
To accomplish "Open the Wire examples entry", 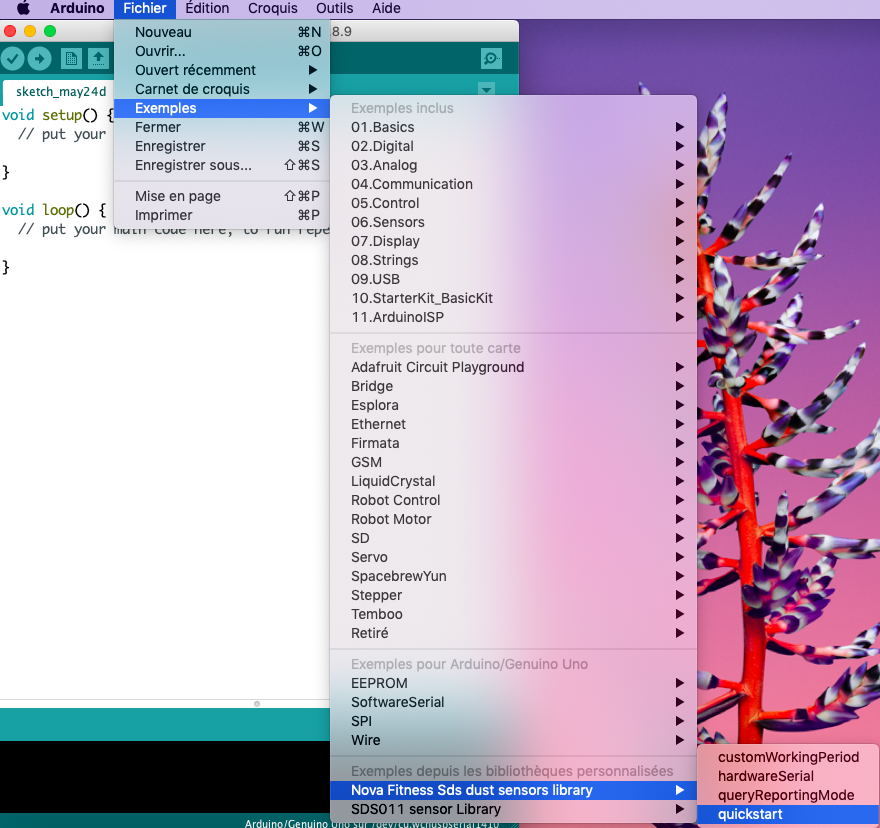I will tap(514, 741).
